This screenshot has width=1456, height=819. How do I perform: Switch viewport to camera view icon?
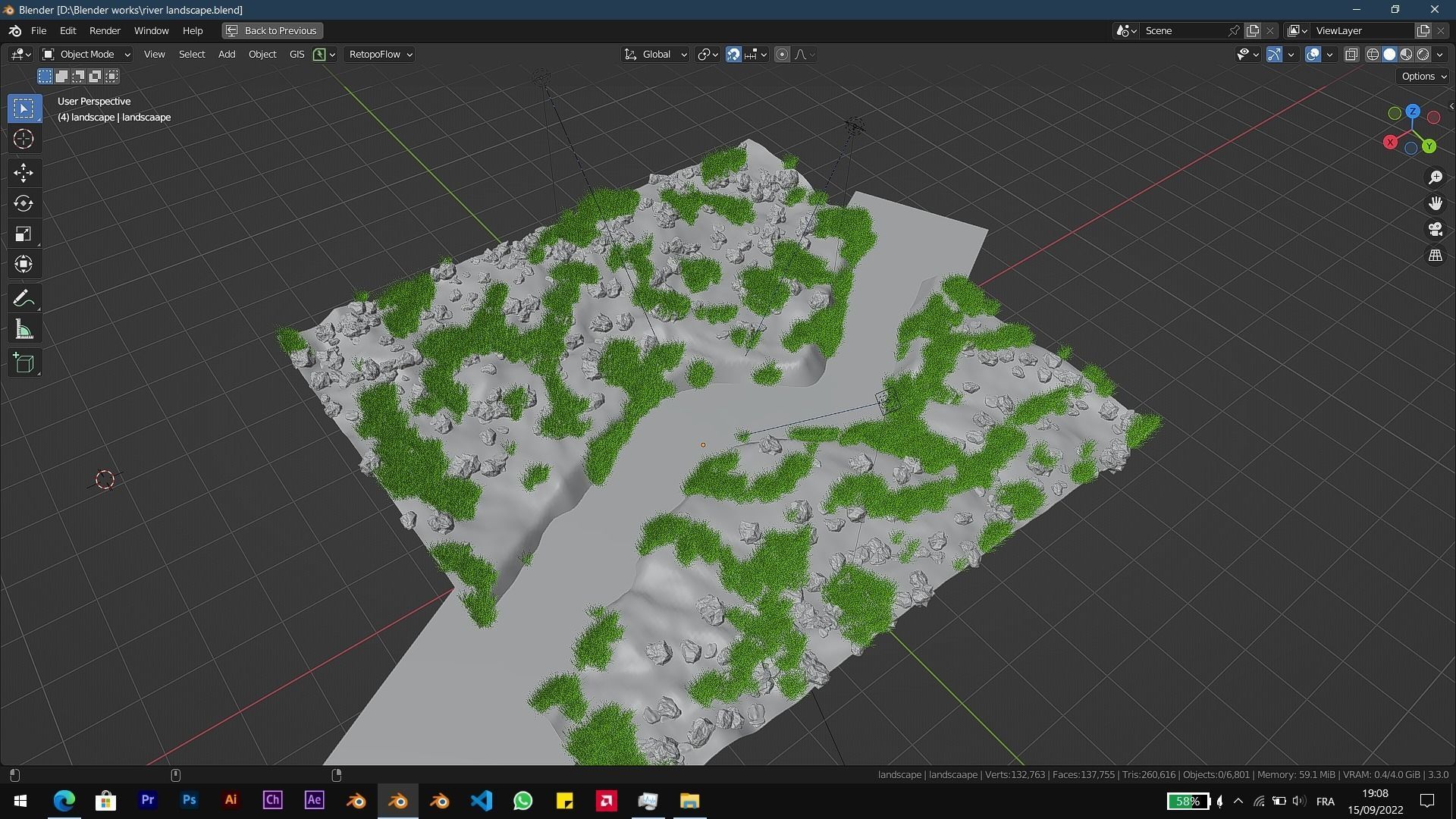click(x=1435, y=229)
